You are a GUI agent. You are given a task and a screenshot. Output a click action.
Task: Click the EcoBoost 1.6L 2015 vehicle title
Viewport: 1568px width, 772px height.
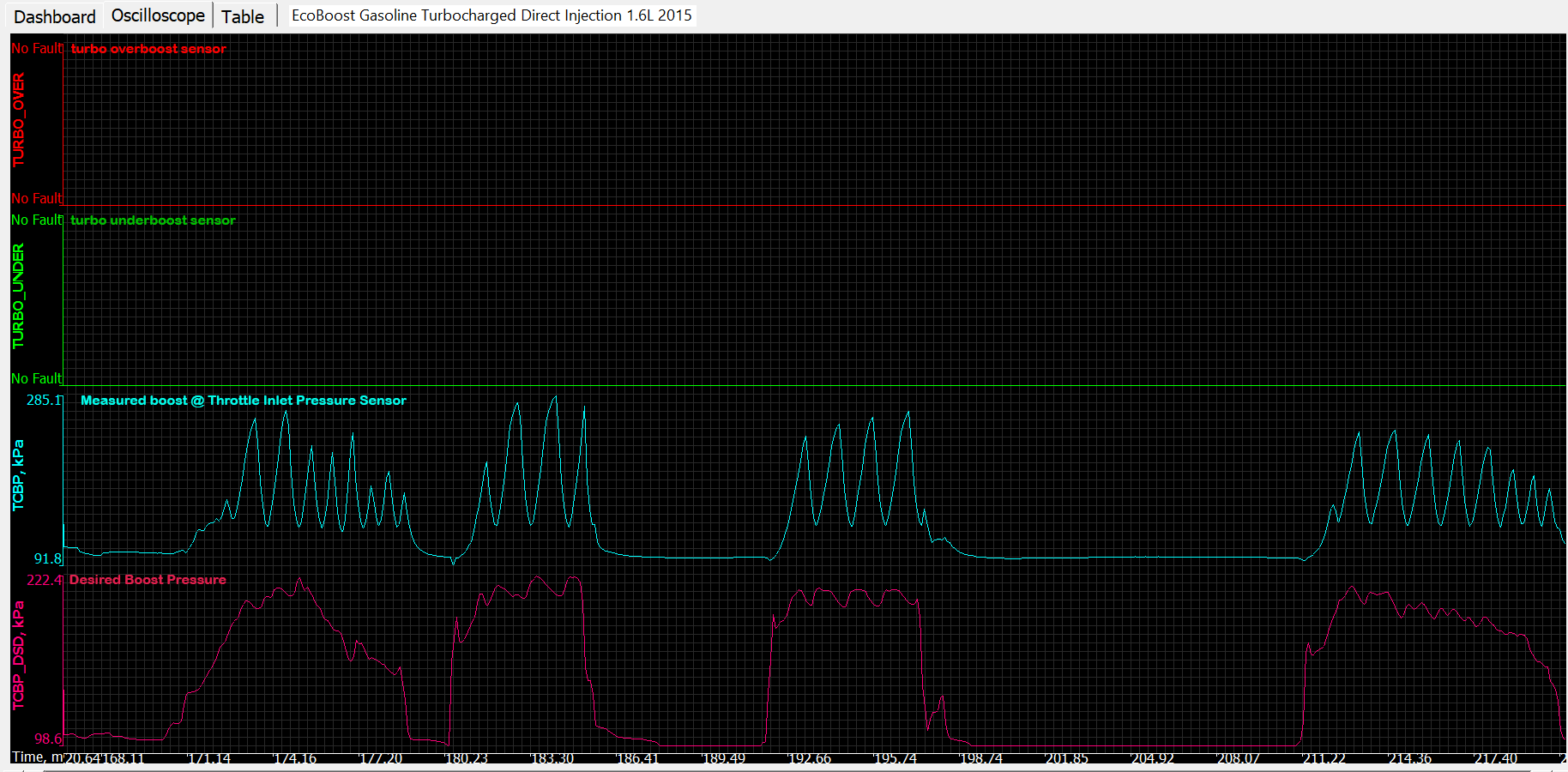click(x=492, y=15)
